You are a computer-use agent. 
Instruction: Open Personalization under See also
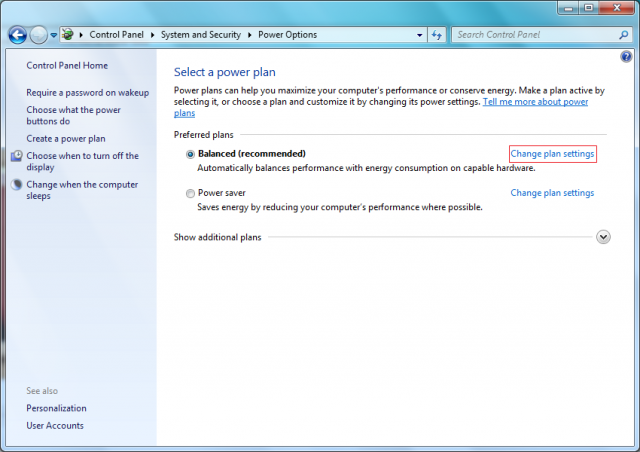point(56,408)
